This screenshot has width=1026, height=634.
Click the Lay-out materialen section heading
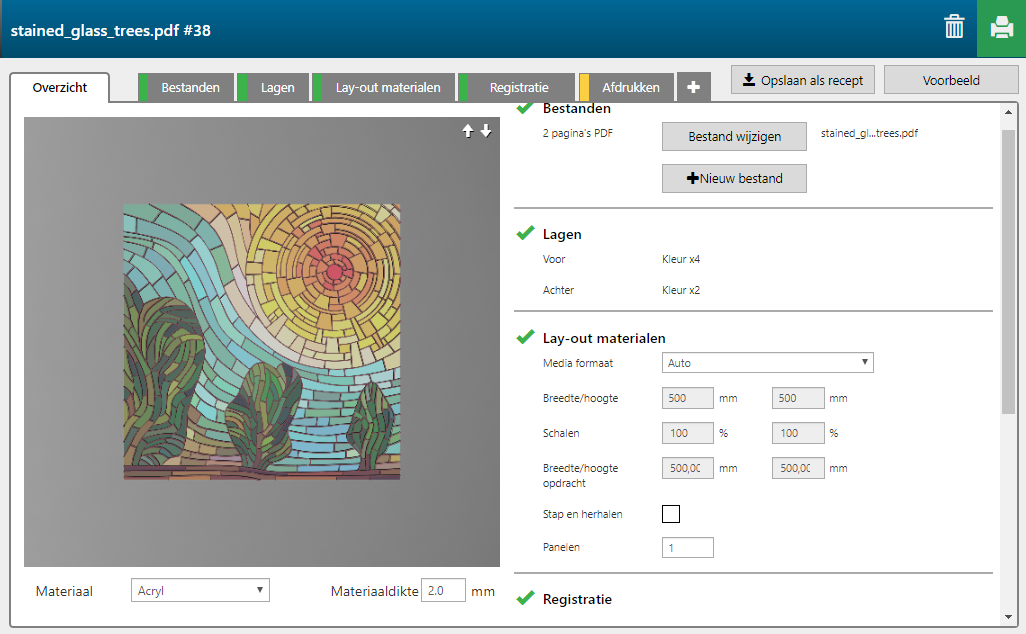(x=604, y=338)
